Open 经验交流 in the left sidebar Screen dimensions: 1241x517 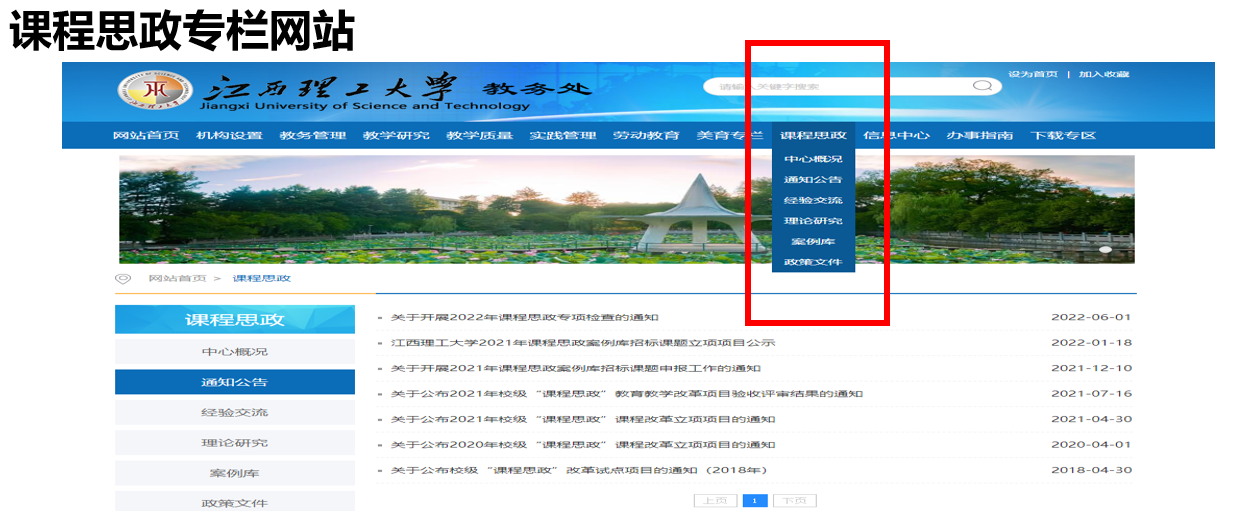(x=234, y=412)
